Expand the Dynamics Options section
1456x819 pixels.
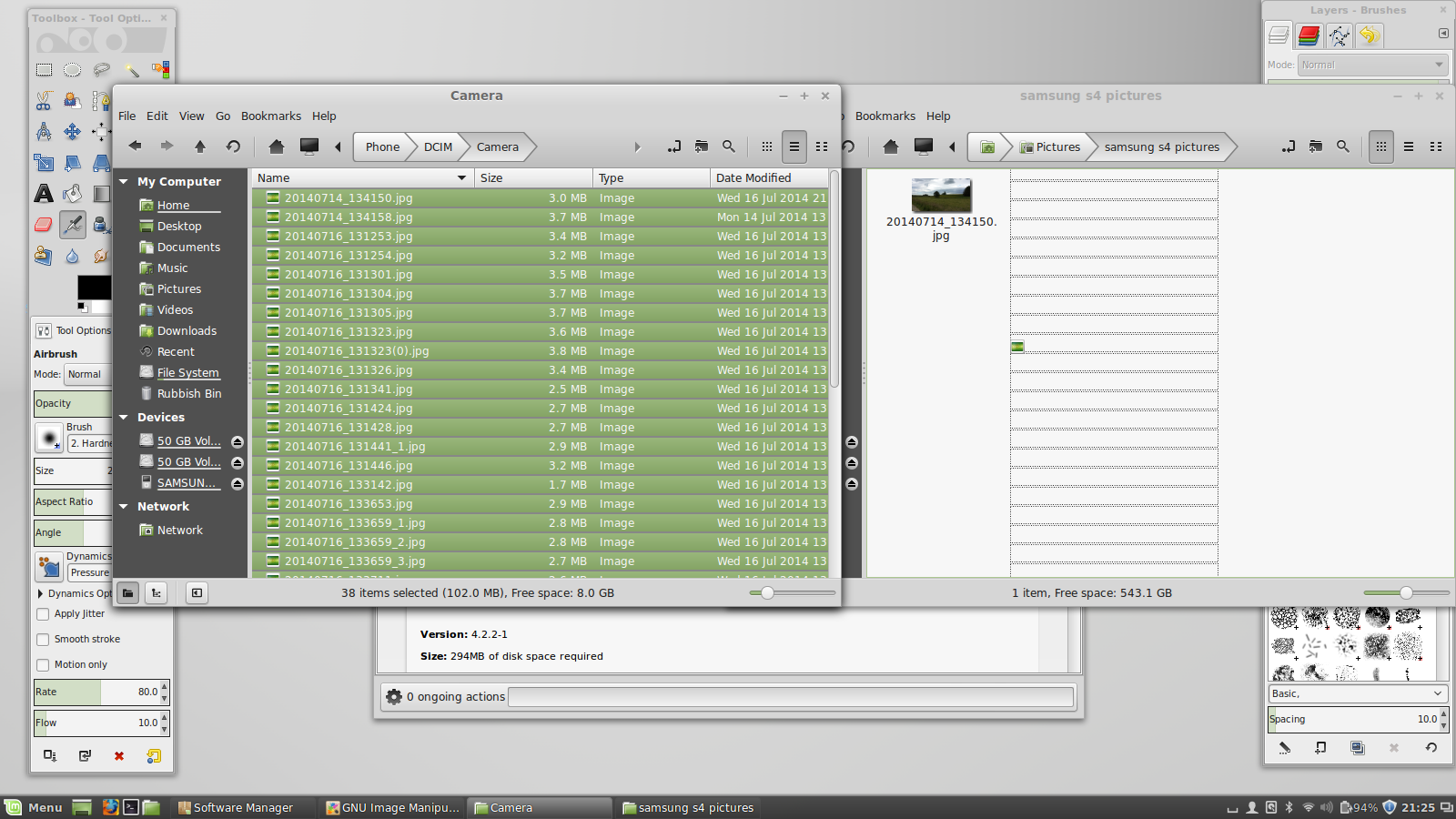click(41, 593)
